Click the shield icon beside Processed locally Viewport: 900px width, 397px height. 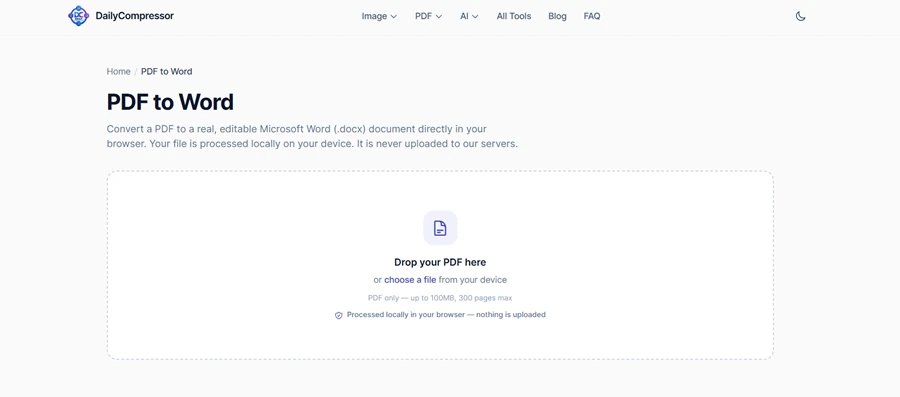tap(339, 315)
